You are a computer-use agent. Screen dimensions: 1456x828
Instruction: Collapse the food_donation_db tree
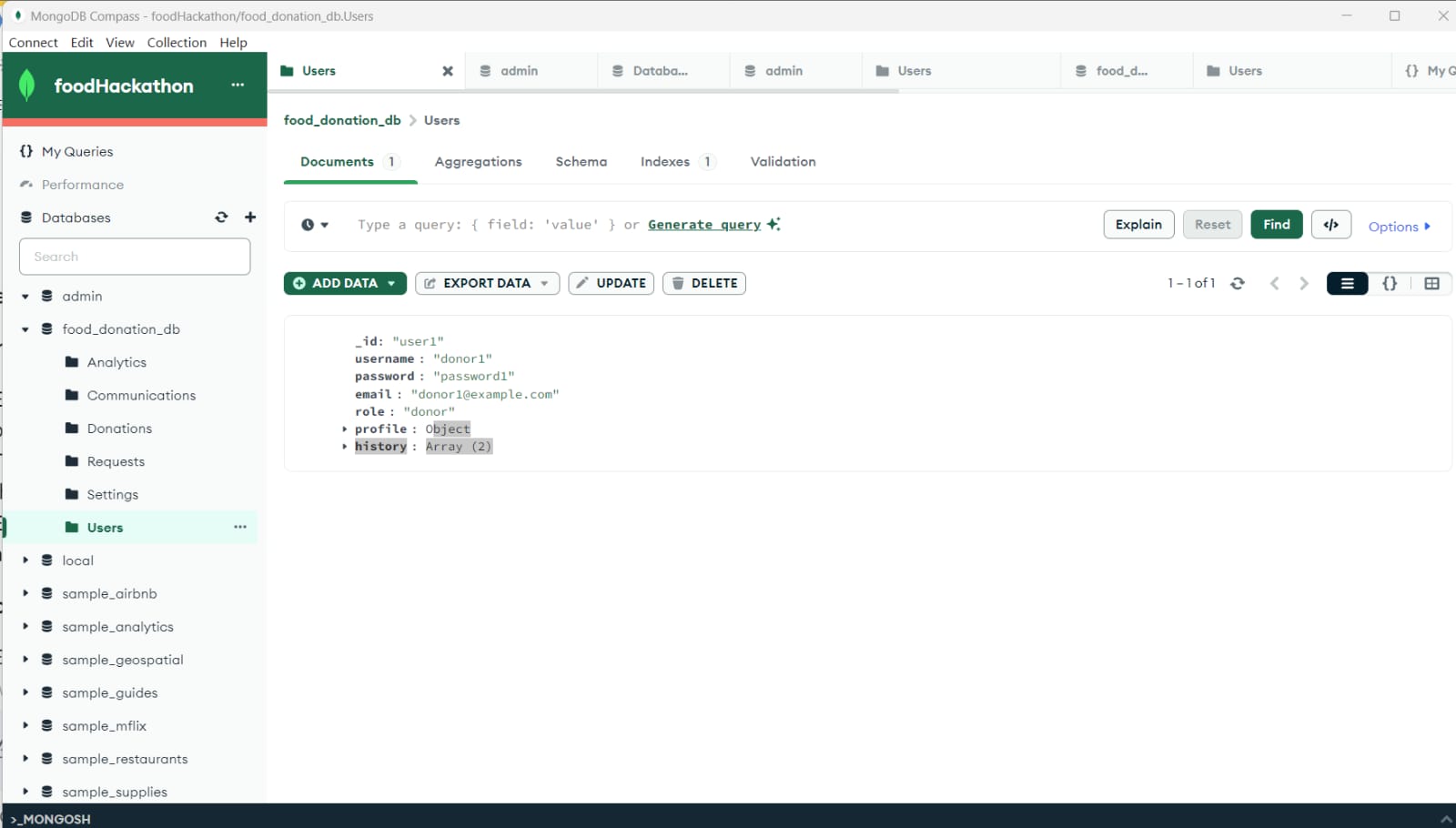[25, 328]
